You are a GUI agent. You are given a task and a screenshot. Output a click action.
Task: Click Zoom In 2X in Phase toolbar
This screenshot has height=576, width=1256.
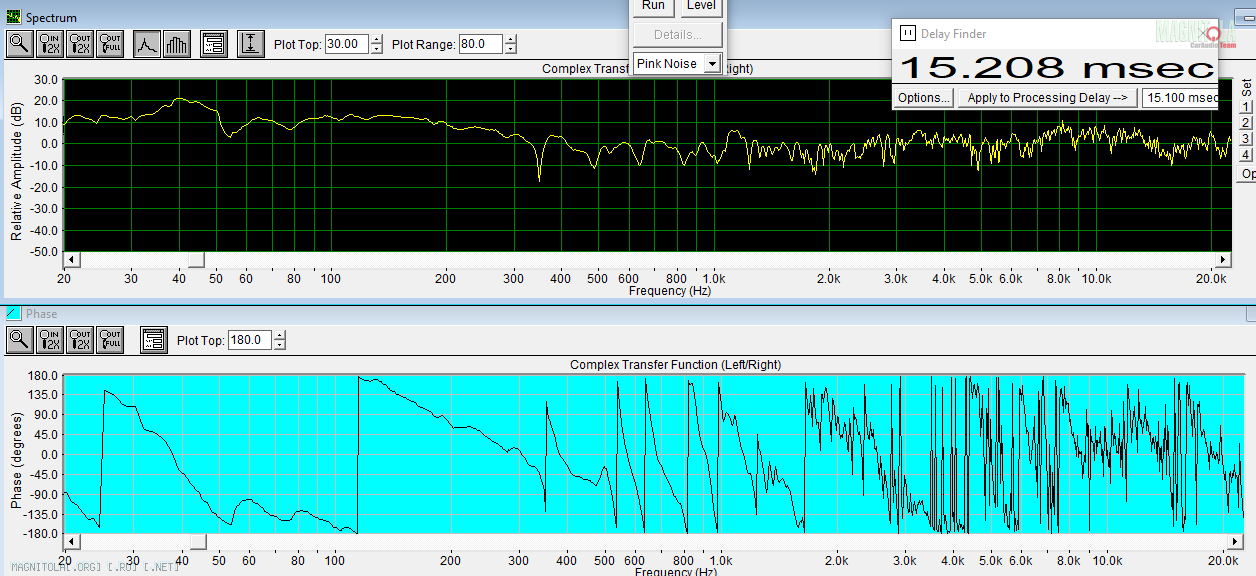coord(50,340)
